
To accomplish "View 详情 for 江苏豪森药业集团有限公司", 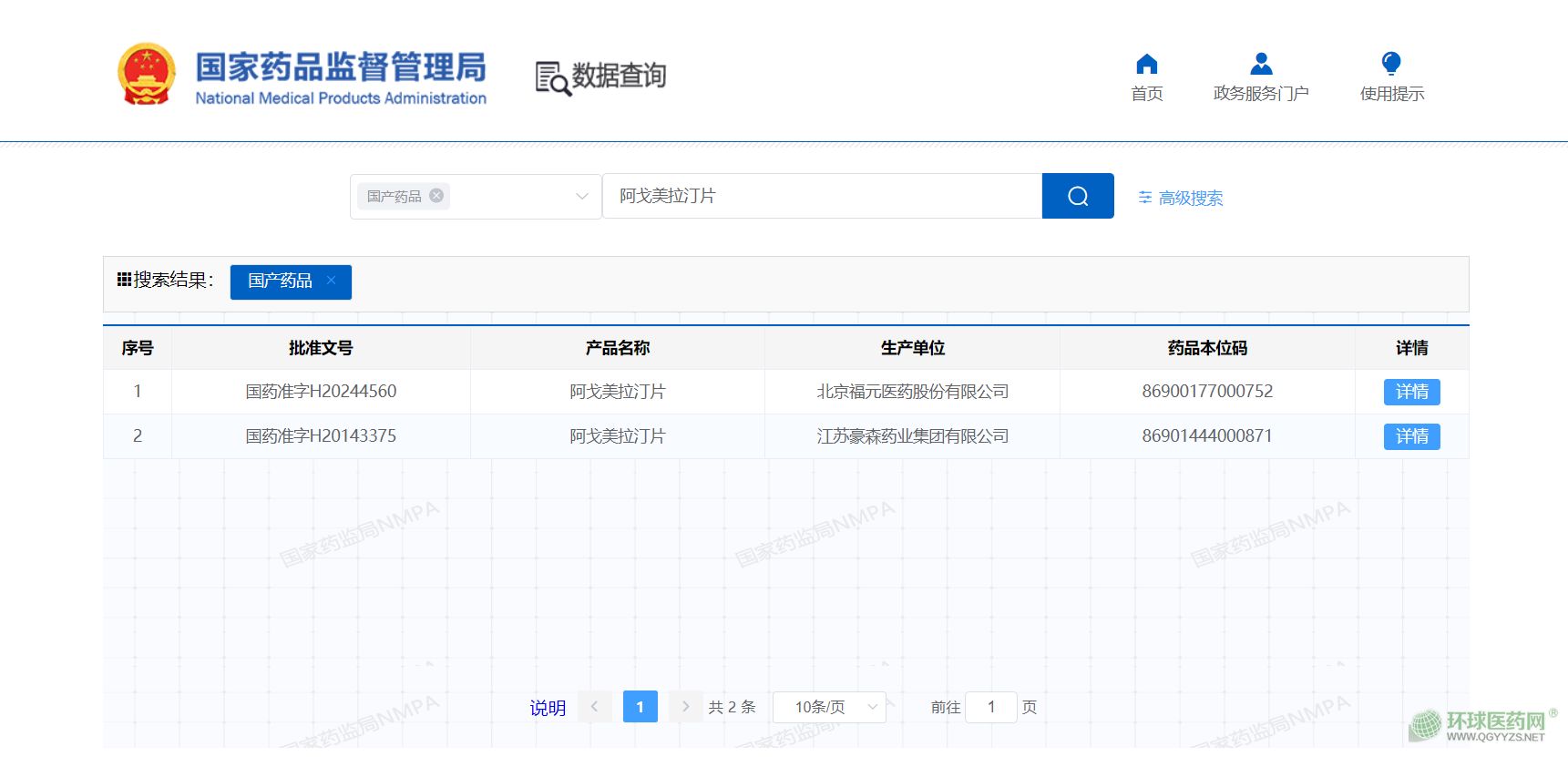I will click(1411, 436).
